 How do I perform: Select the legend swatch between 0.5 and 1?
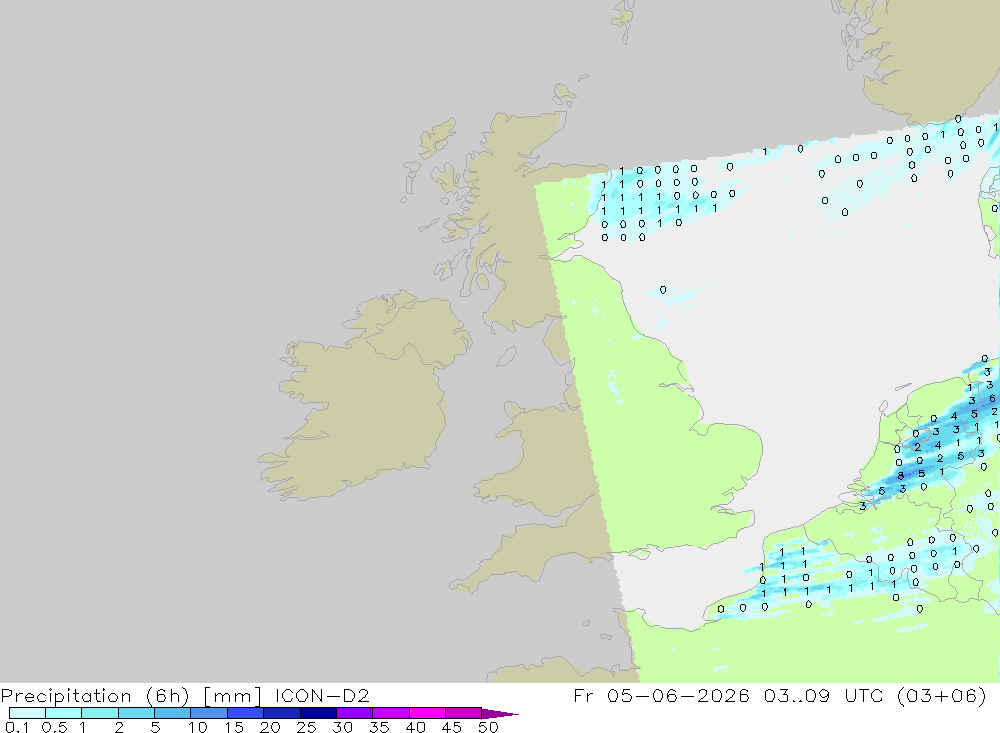pos(64,713)
